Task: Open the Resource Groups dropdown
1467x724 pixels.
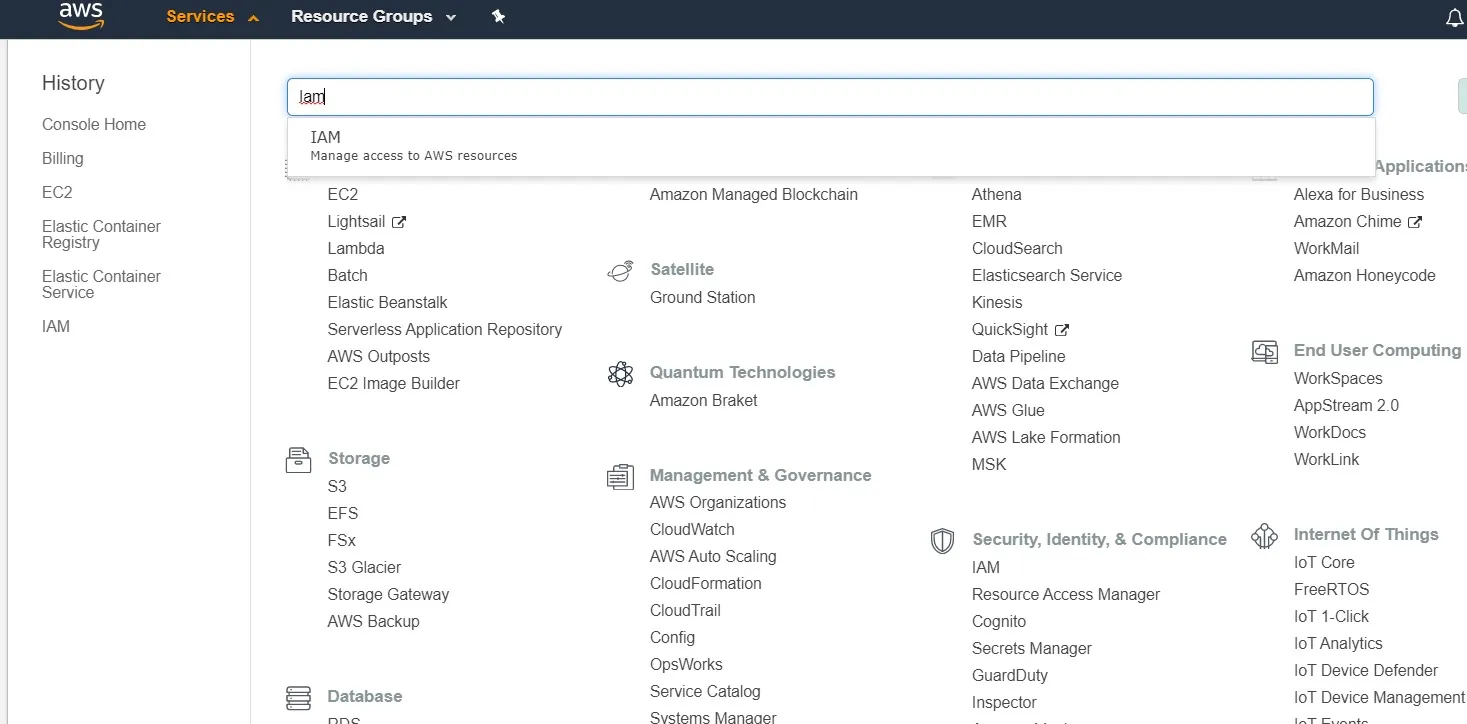Action: (373, 16)
